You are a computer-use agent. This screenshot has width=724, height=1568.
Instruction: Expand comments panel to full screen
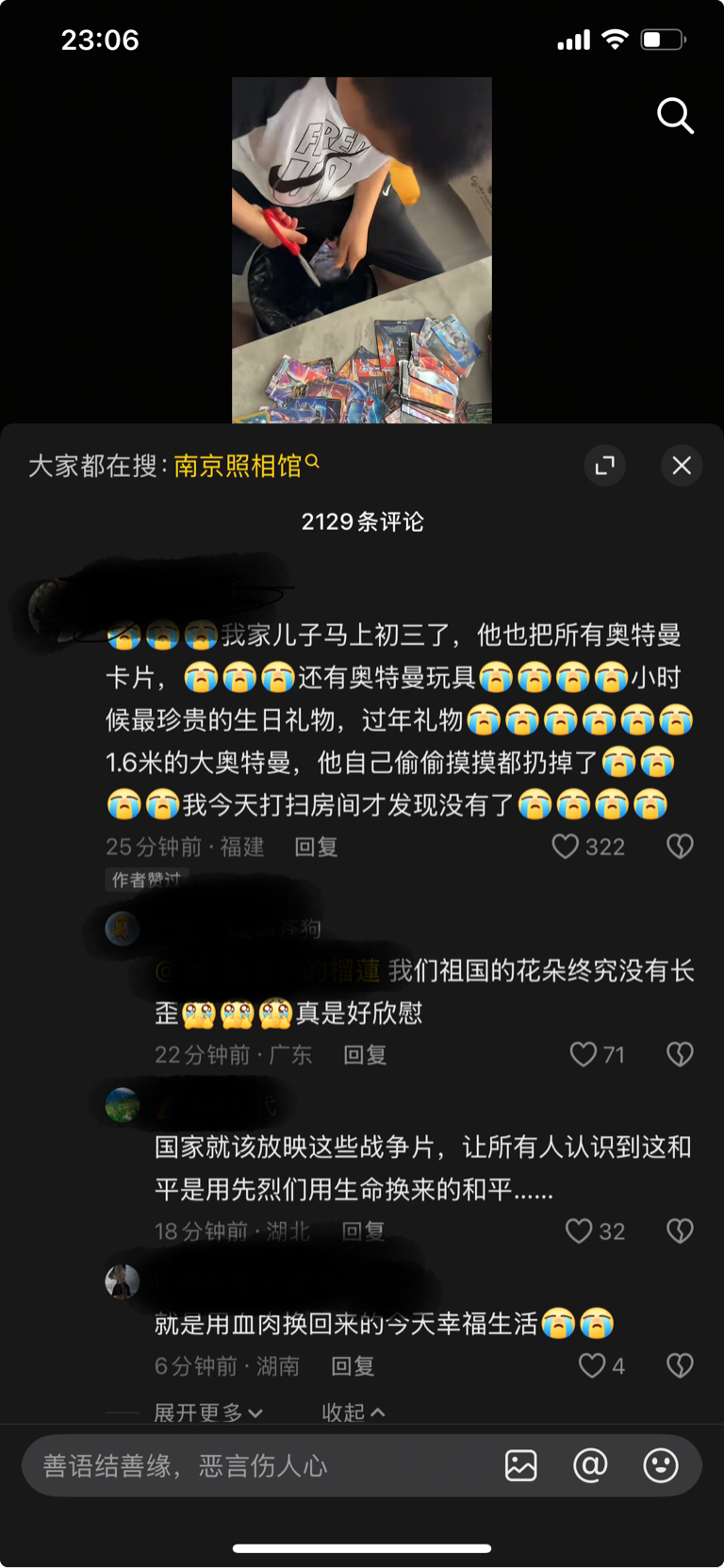tap(605, 465)
